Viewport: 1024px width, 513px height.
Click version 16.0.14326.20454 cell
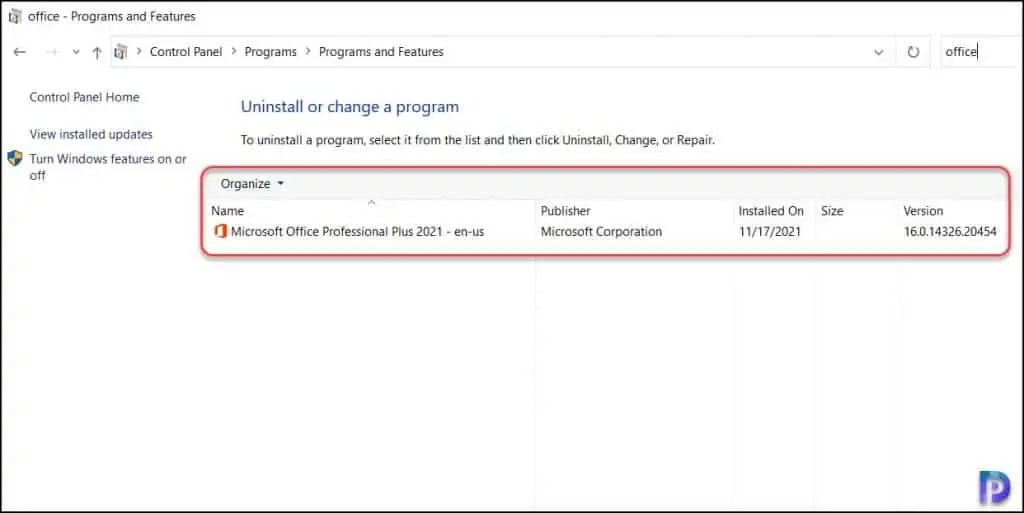pos(950,232)
